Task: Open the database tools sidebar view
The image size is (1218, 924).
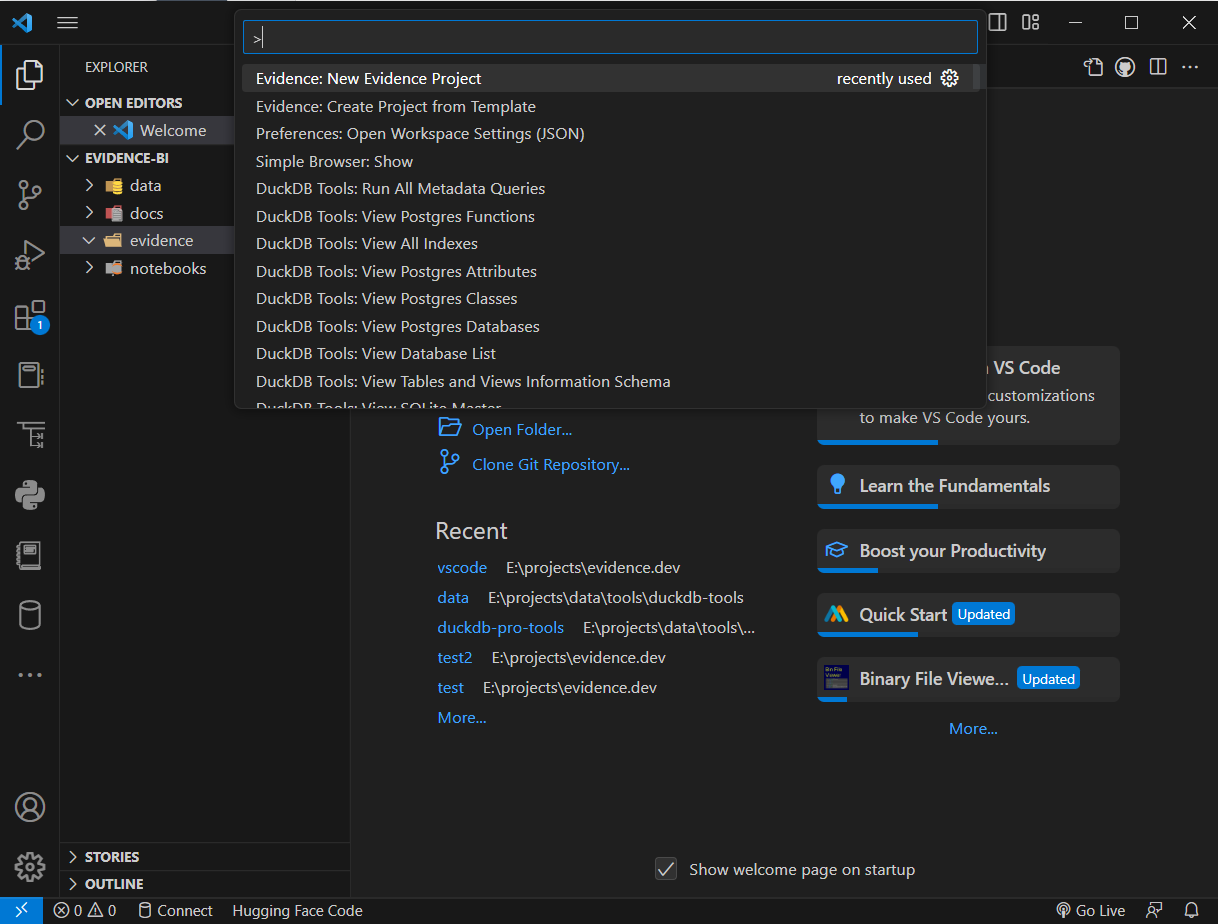Action: [x=30, y=615]
